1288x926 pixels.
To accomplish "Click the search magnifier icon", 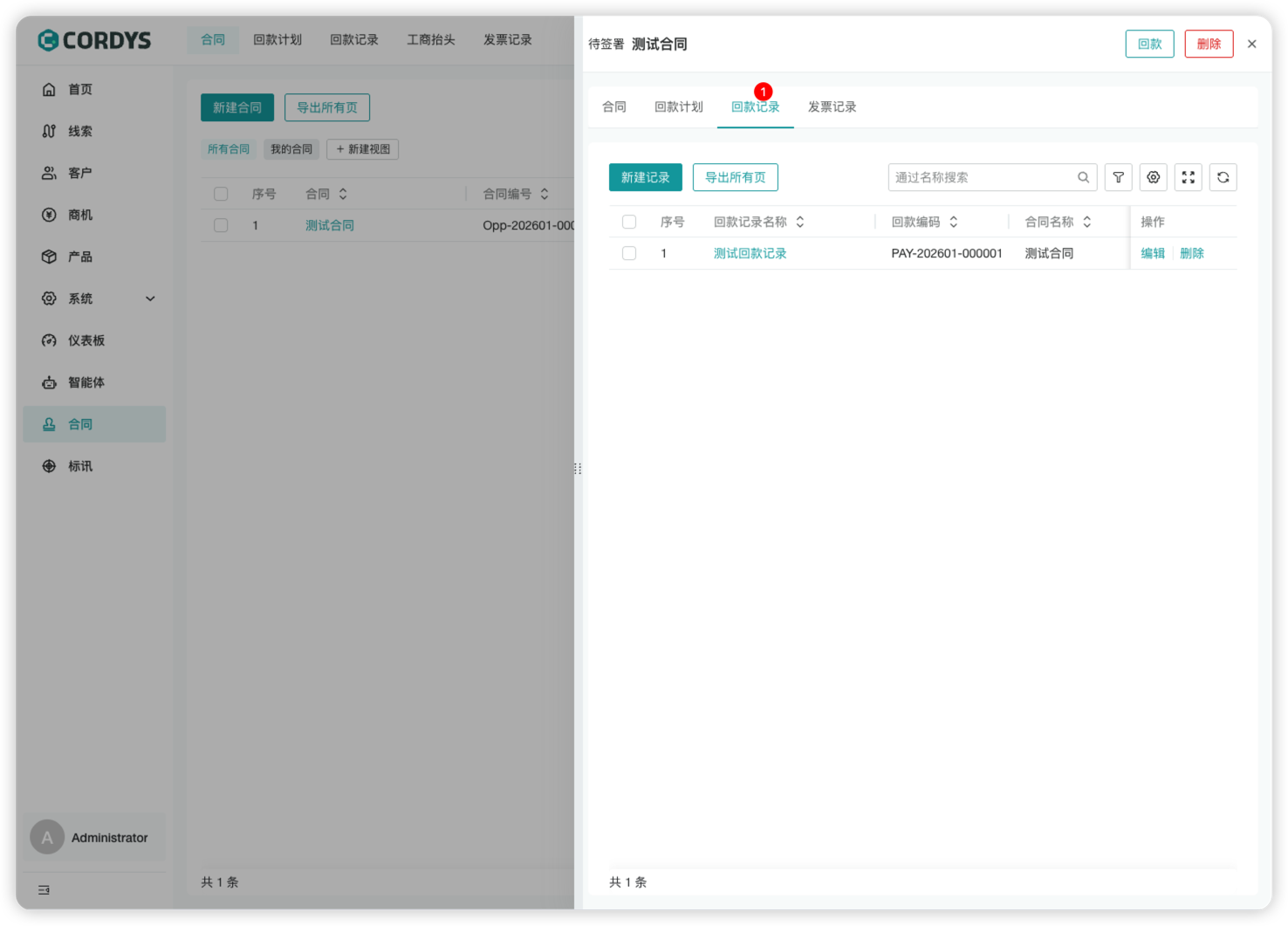I will coord(1083,177).
